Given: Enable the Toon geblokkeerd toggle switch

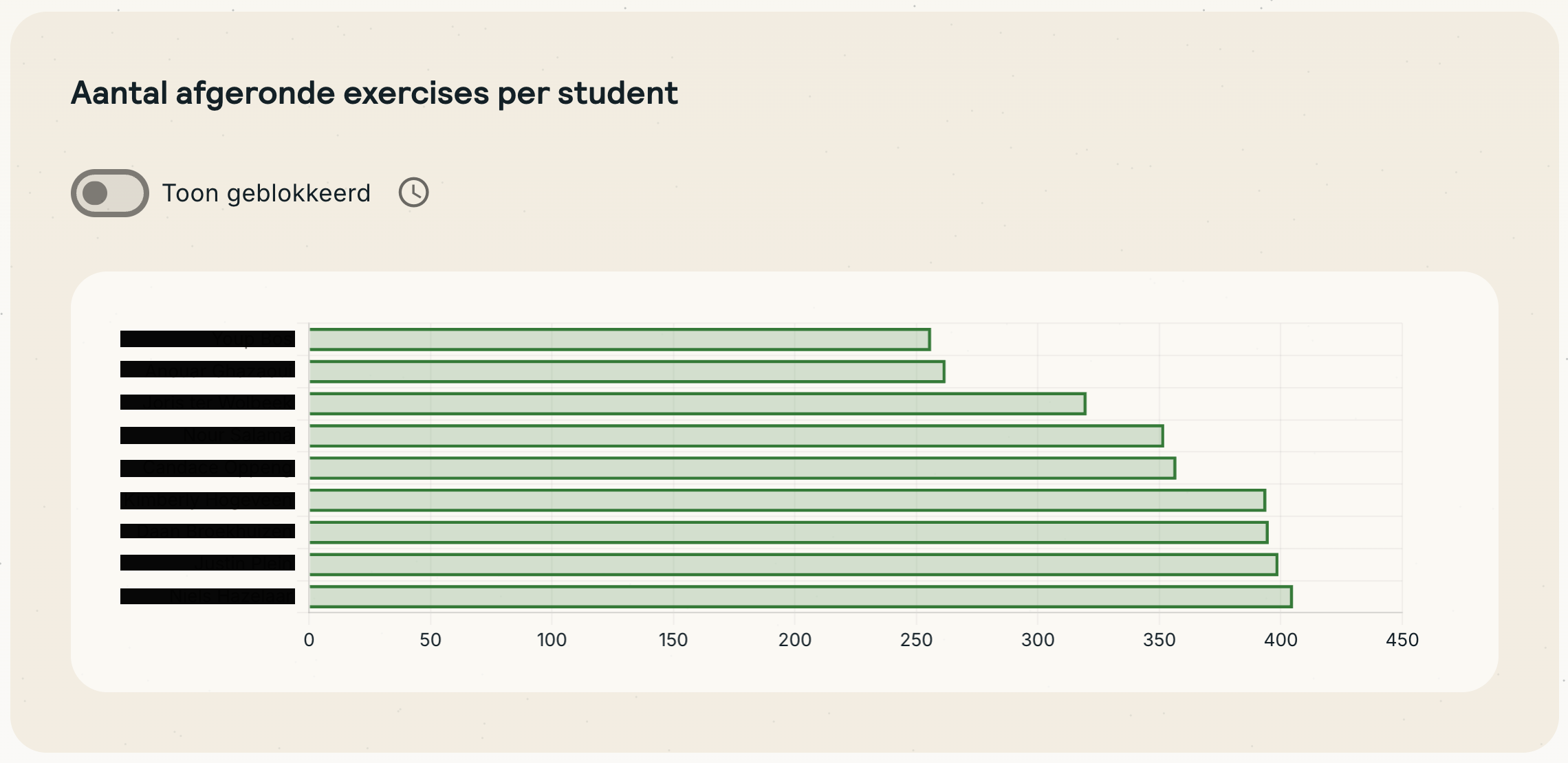Looking at the screenshot, I should coord(109,193).
